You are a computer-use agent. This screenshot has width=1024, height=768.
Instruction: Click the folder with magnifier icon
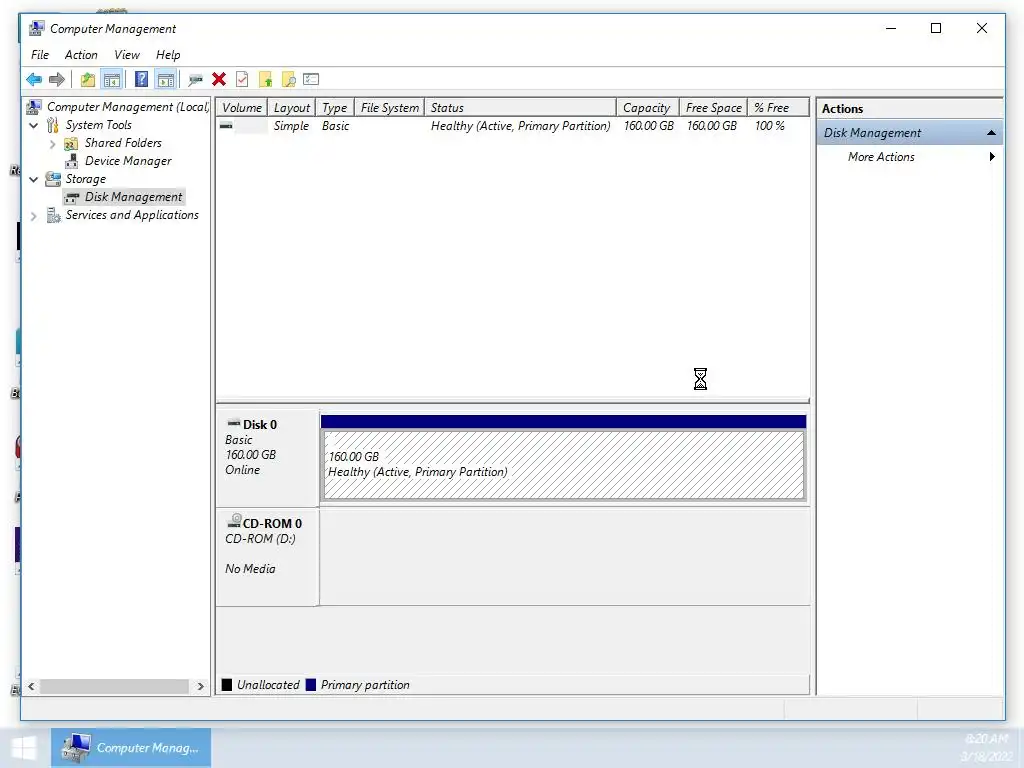289,80
